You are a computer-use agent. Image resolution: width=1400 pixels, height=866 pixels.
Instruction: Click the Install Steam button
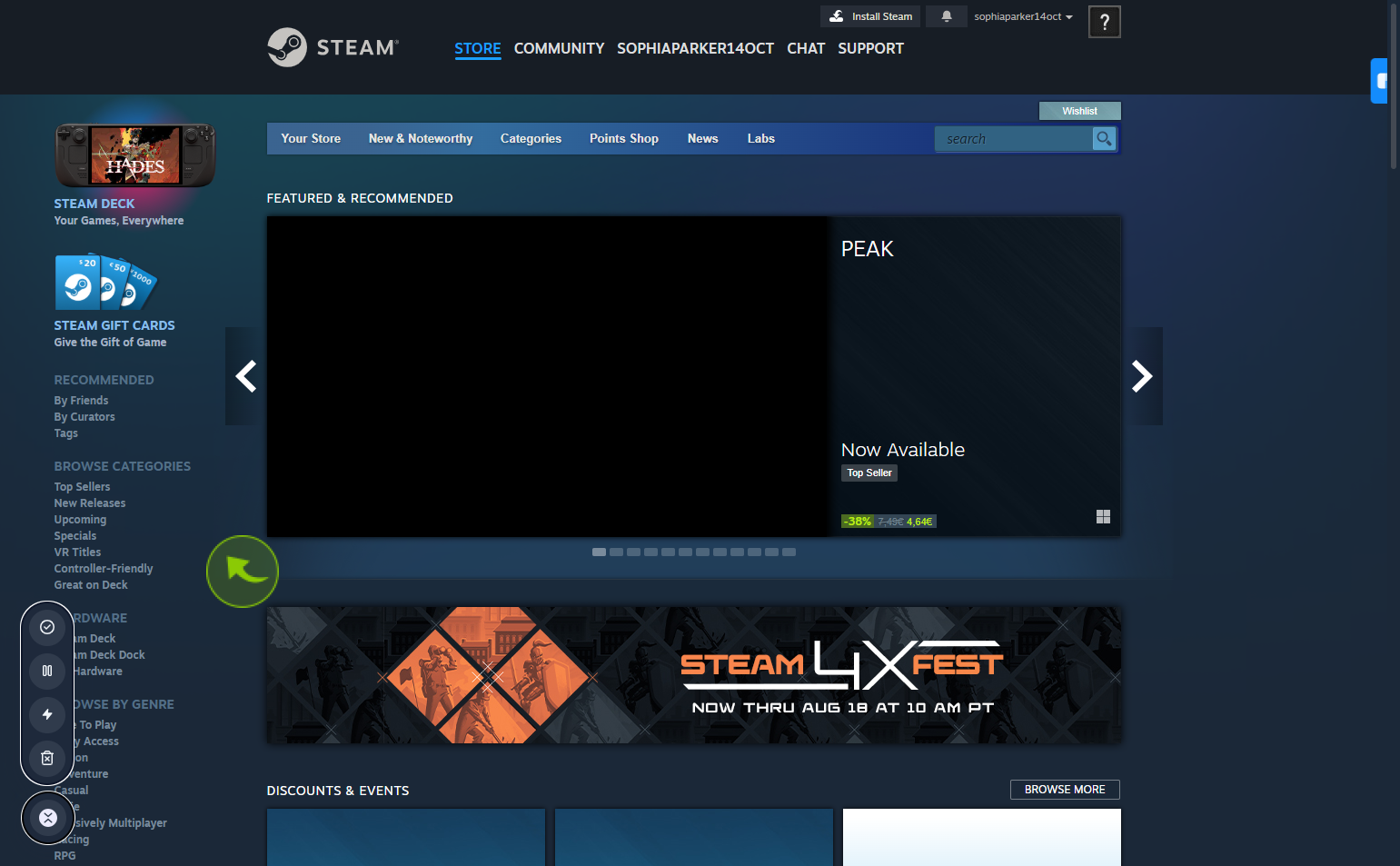tap(870, 16)
